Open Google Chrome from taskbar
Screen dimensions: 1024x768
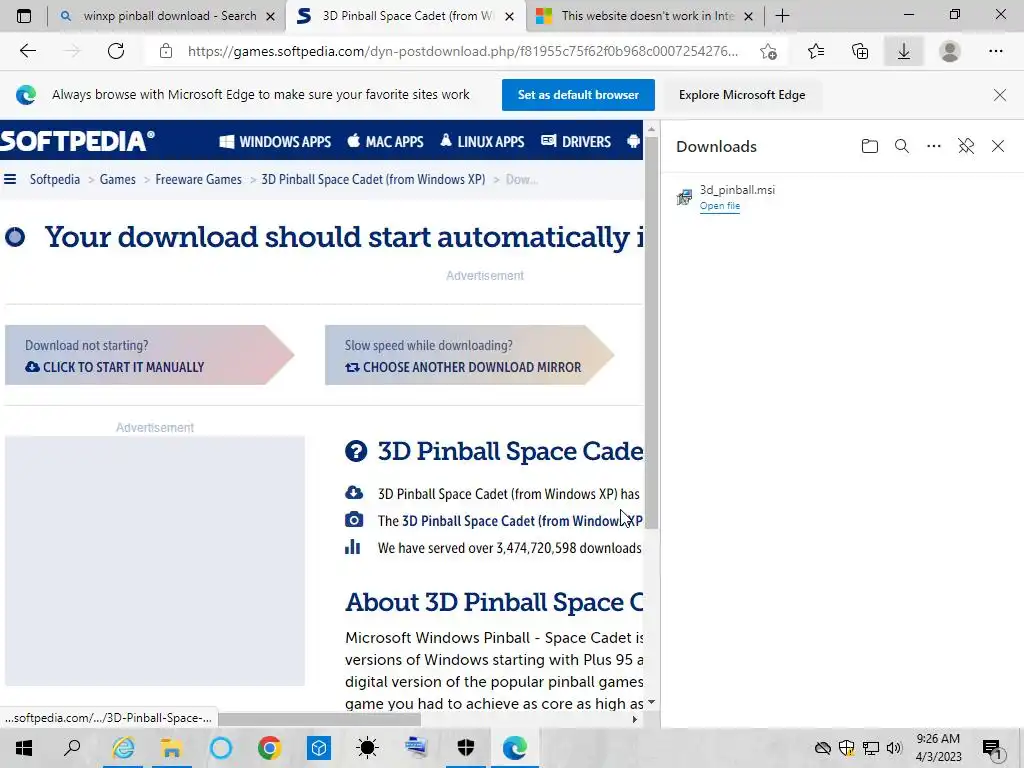coord(269,748)
